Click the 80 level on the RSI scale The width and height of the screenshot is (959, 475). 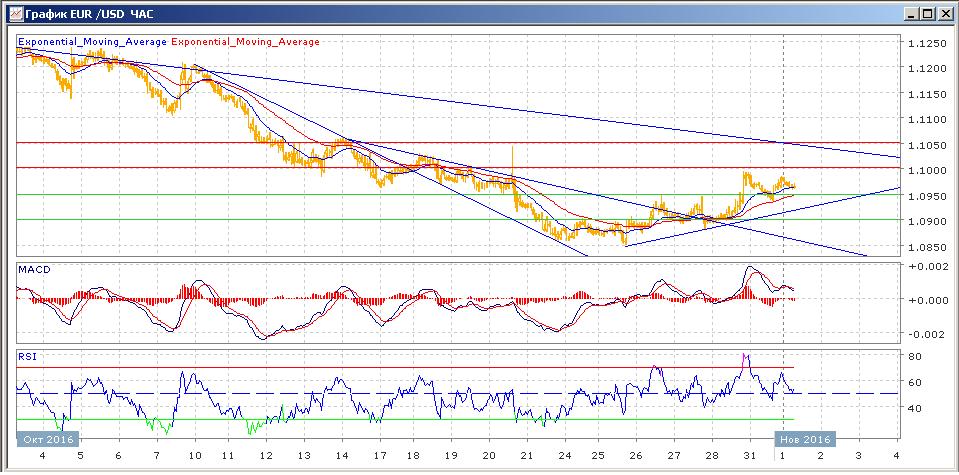tap(914, 356)
